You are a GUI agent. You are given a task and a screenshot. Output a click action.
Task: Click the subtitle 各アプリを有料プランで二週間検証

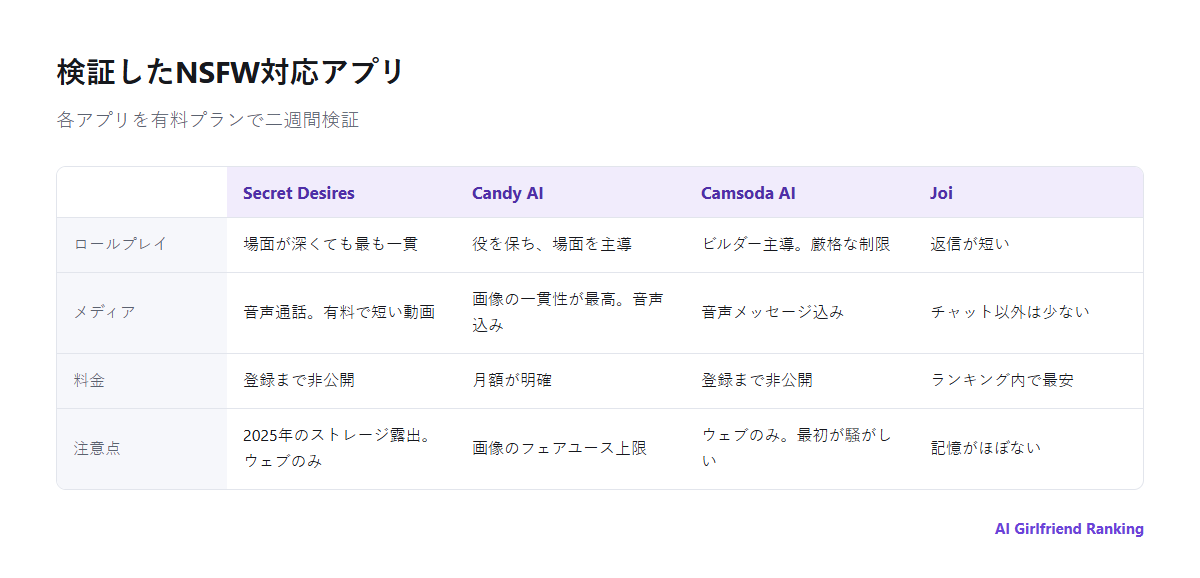(208, 120)
